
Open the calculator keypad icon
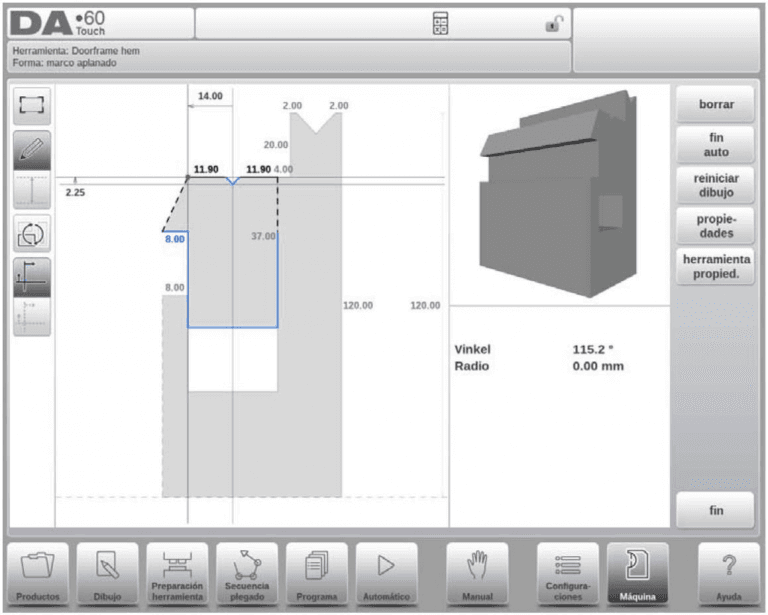click(x=440, y=23)
